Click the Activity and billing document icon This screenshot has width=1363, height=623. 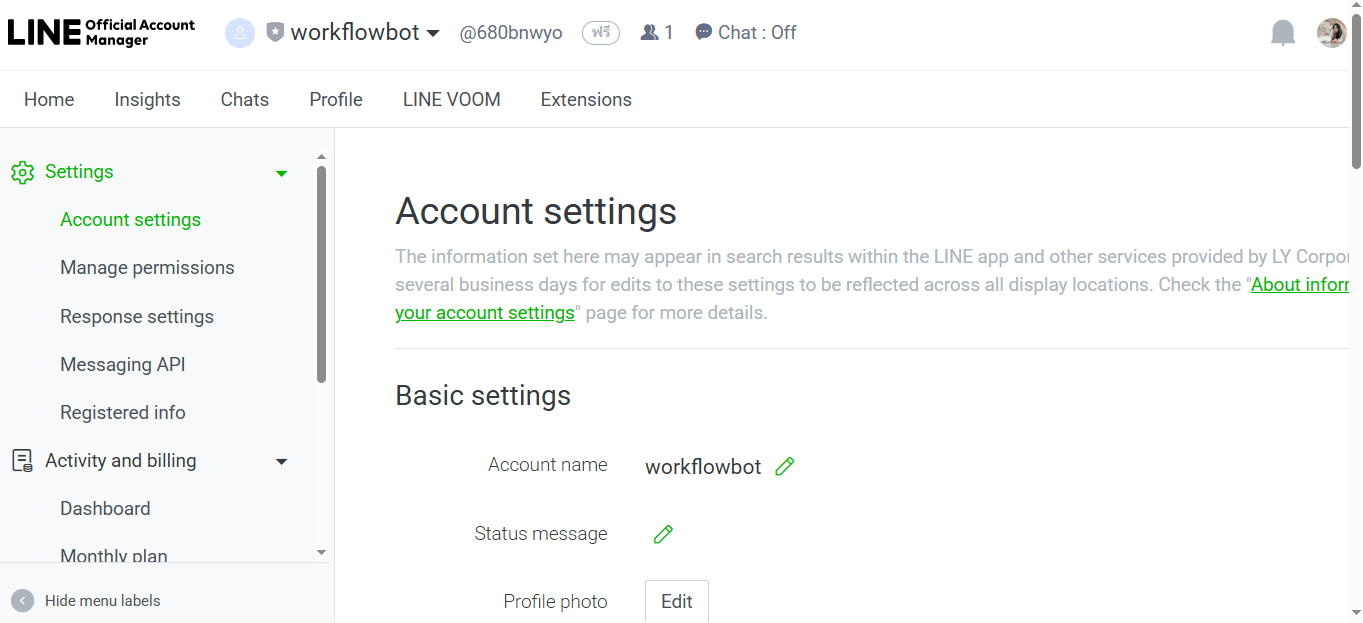[x=22, y=461]
